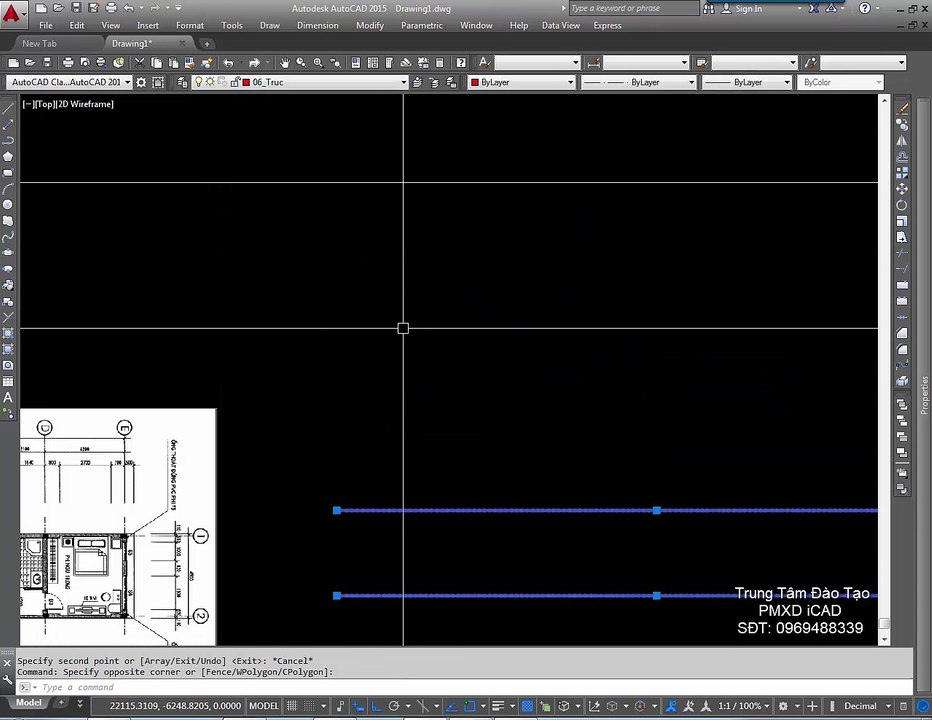Click the [2D Wireframe] visual style label
This screenshot has height=720, width=932.
85,104
